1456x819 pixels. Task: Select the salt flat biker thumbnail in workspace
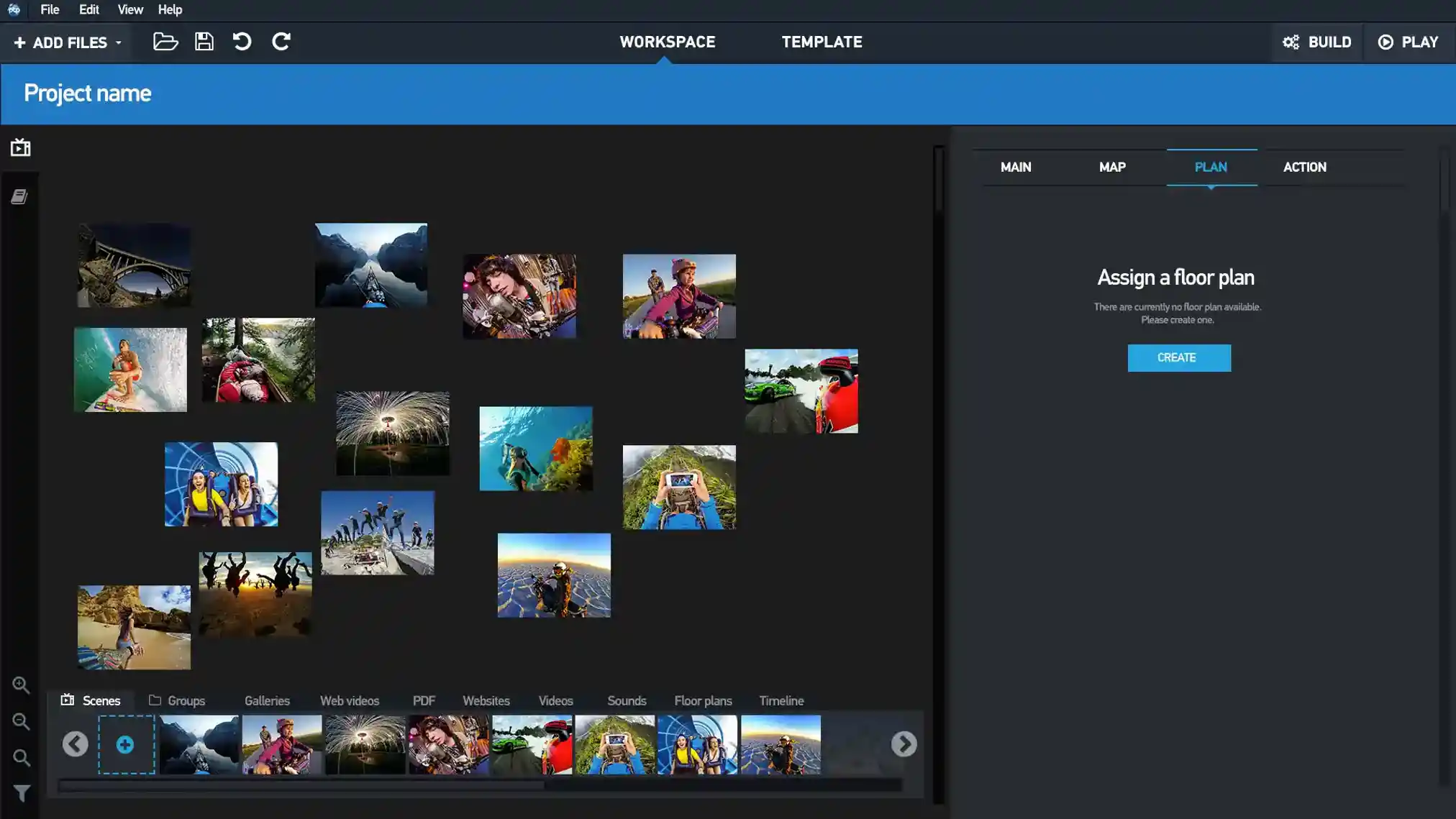554,575
